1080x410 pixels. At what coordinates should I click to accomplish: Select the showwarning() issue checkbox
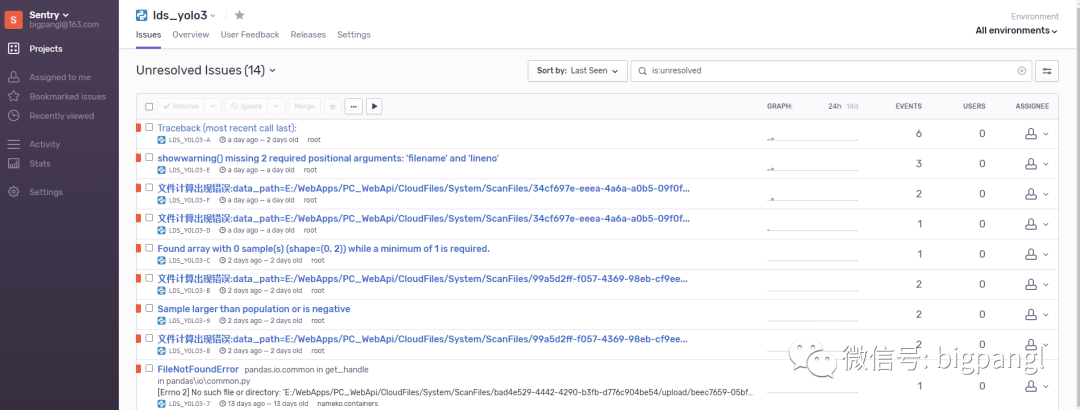(149, 157)
